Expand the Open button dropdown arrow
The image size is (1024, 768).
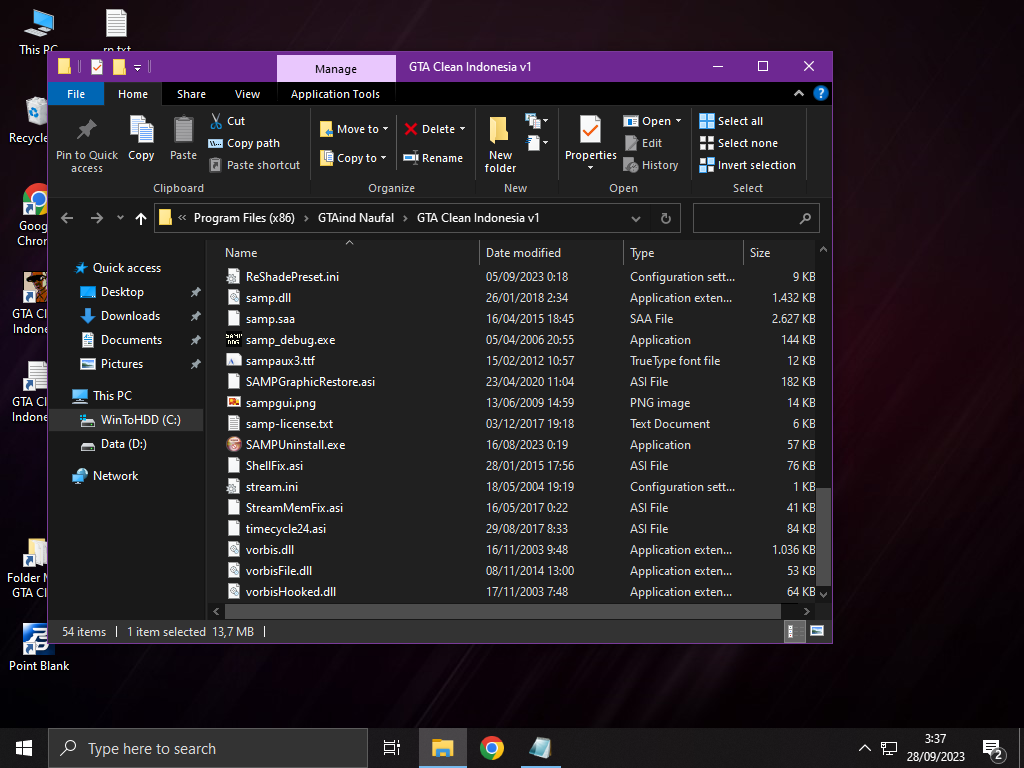pos(678,121)
